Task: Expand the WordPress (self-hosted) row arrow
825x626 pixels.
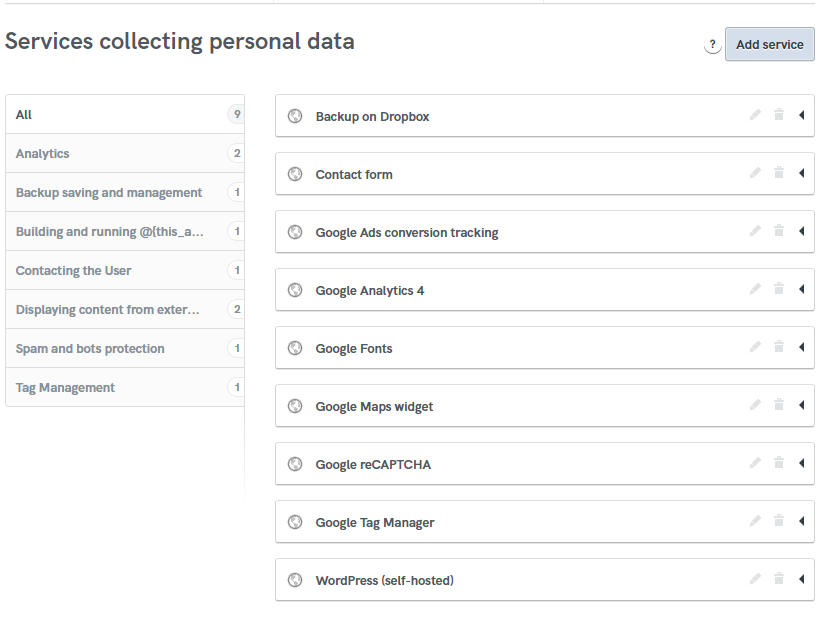Action: [802, 580]
